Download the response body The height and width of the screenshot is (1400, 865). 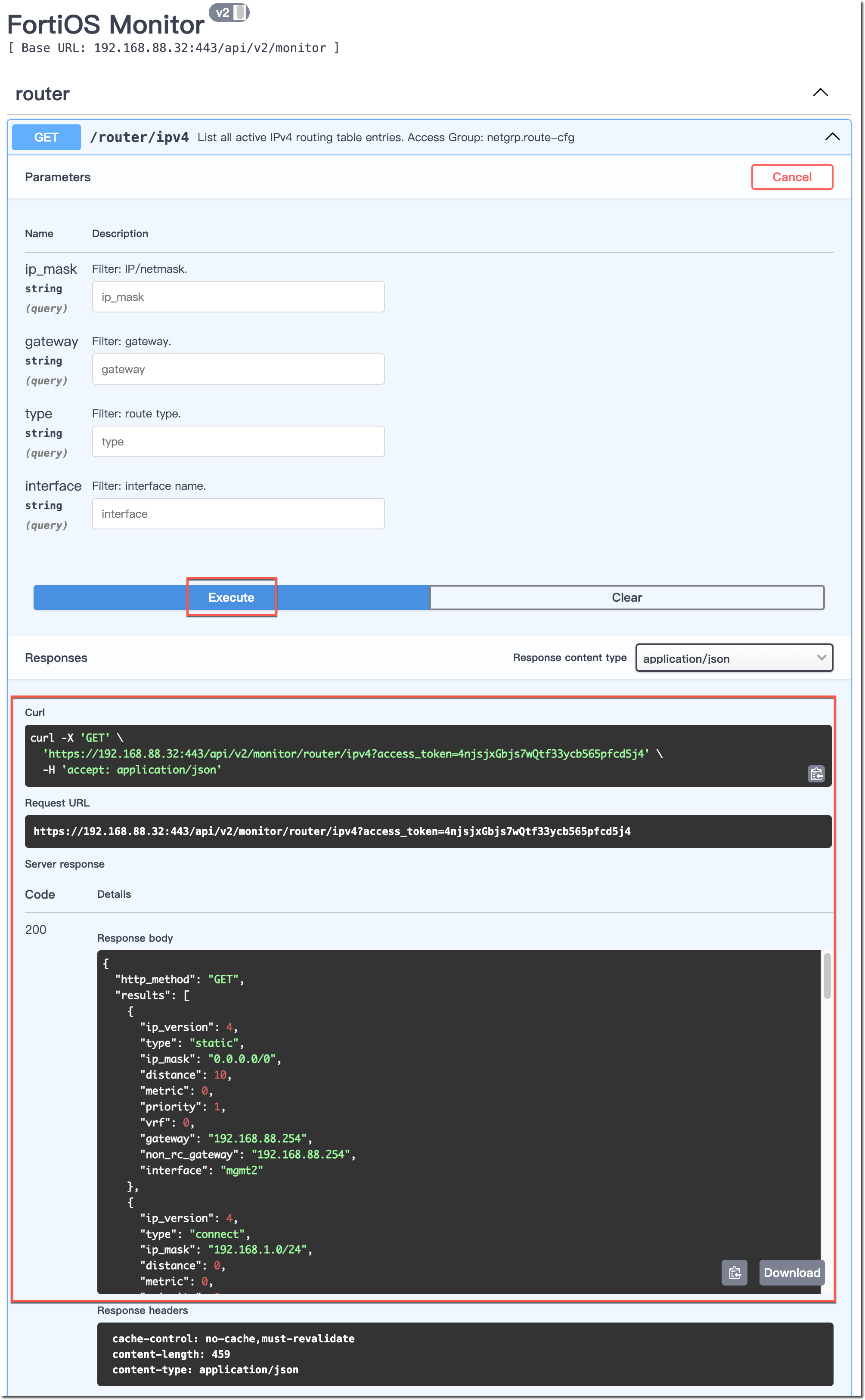tap(791, 1273)
